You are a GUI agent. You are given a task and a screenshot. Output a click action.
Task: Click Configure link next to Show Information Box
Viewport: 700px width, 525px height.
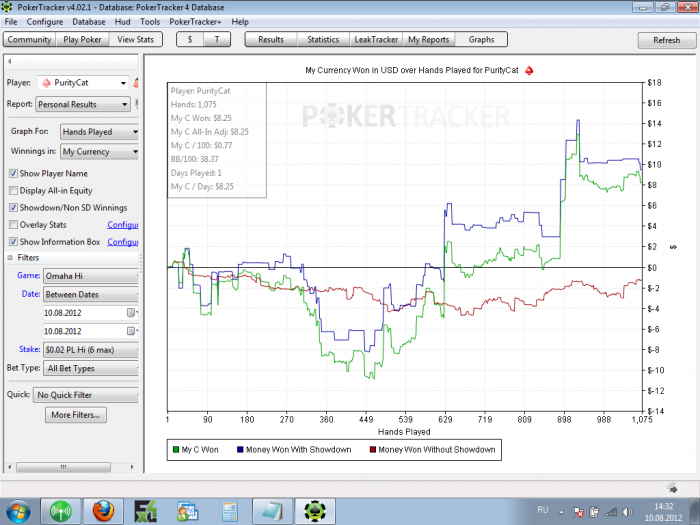(x=123, y=242)
